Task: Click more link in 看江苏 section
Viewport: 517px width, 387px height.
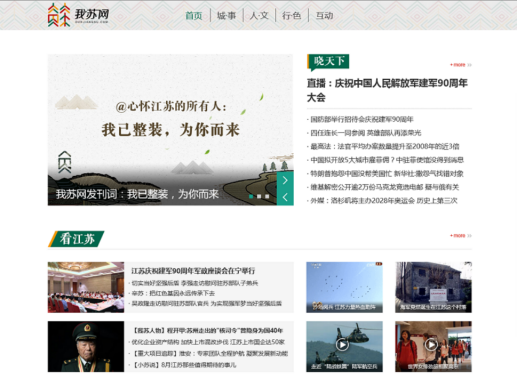Action: [x=461, y=236]
